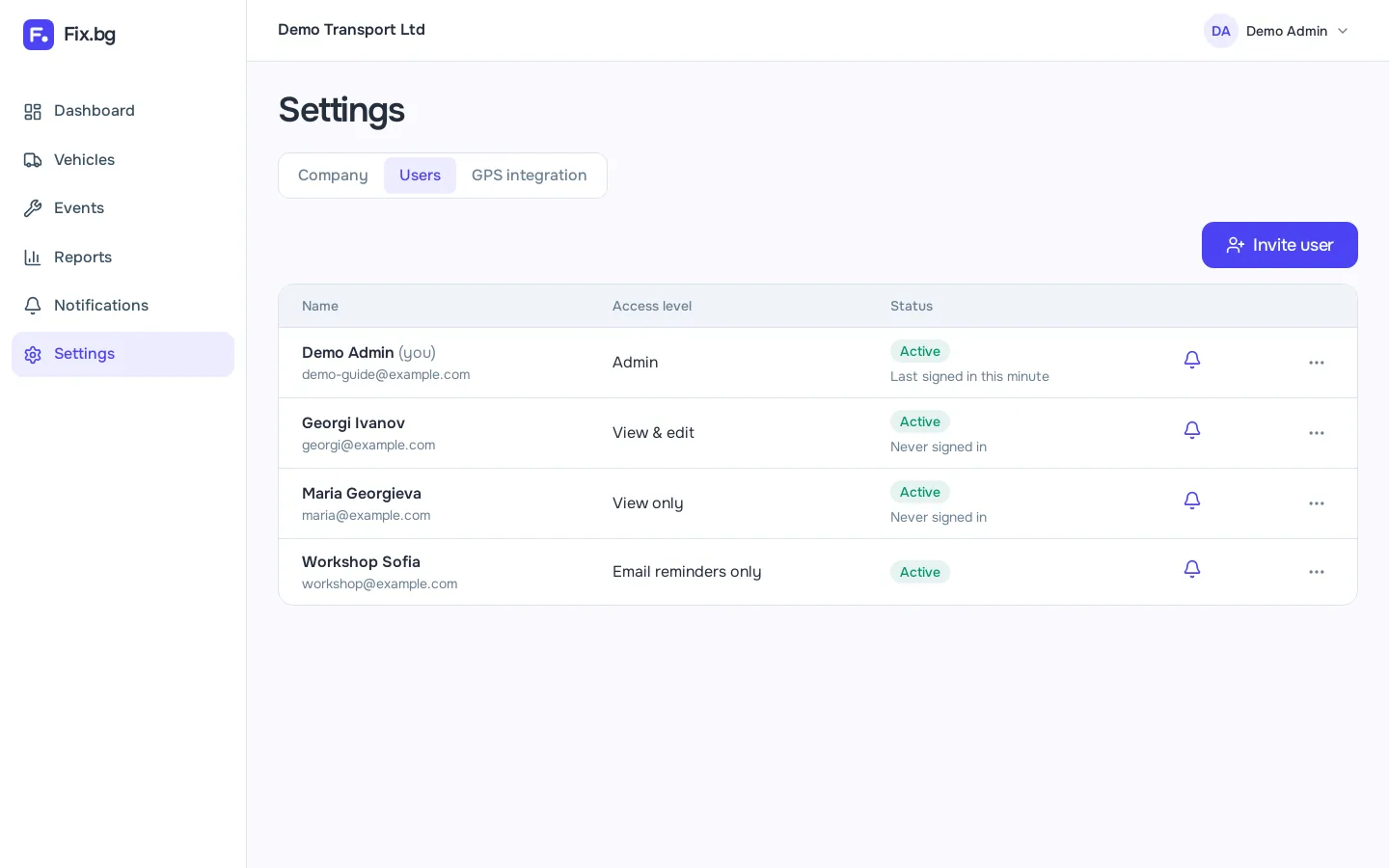Click maria@example.com email
The height and width of the screenshot is (868, 1389).
tap(367, 516)
